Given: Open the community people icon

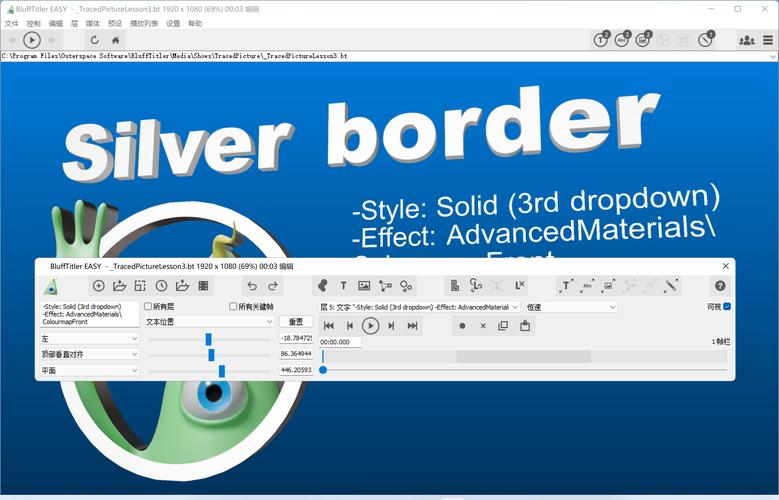Looking at the screenshot, I should 747,40.
